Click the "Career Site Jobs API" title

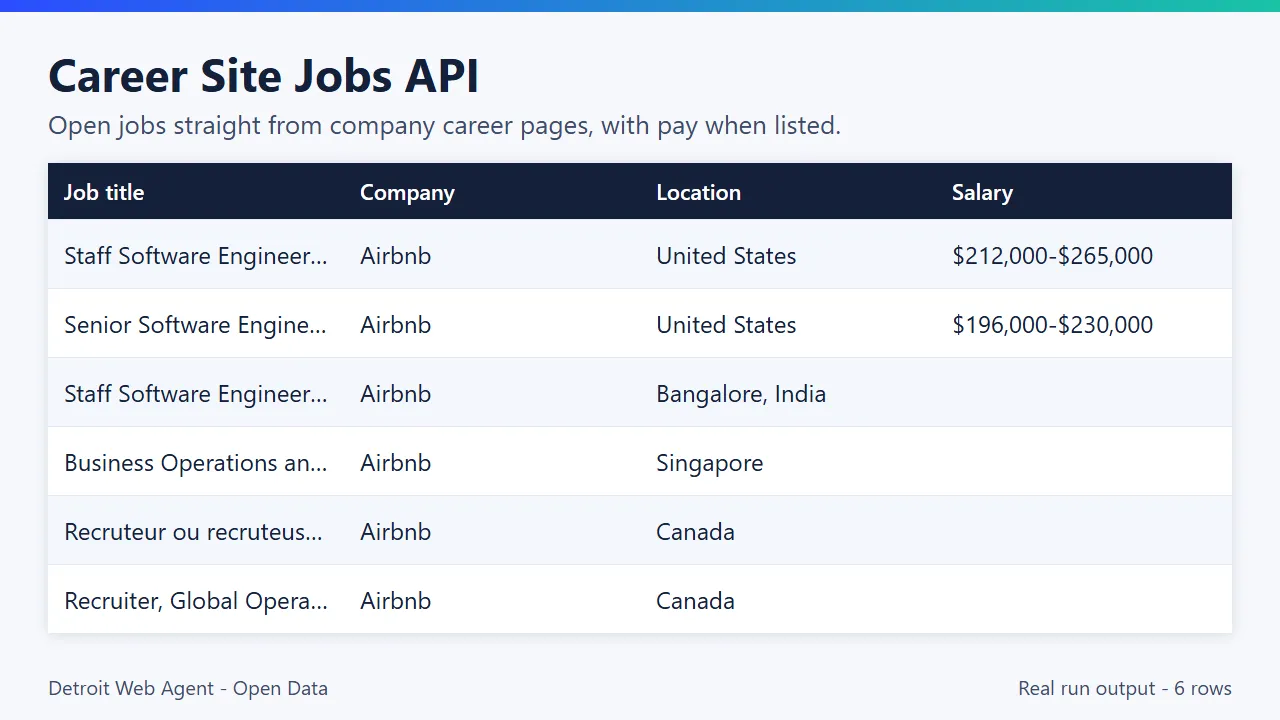[264, 77]
